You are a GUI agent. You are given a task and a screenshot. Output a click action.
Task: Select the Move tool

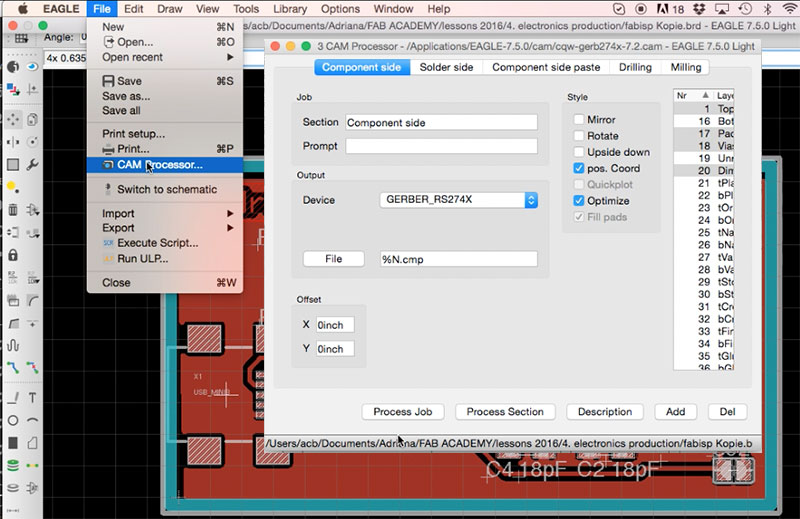pyautogui.click(x=13, y=119)
